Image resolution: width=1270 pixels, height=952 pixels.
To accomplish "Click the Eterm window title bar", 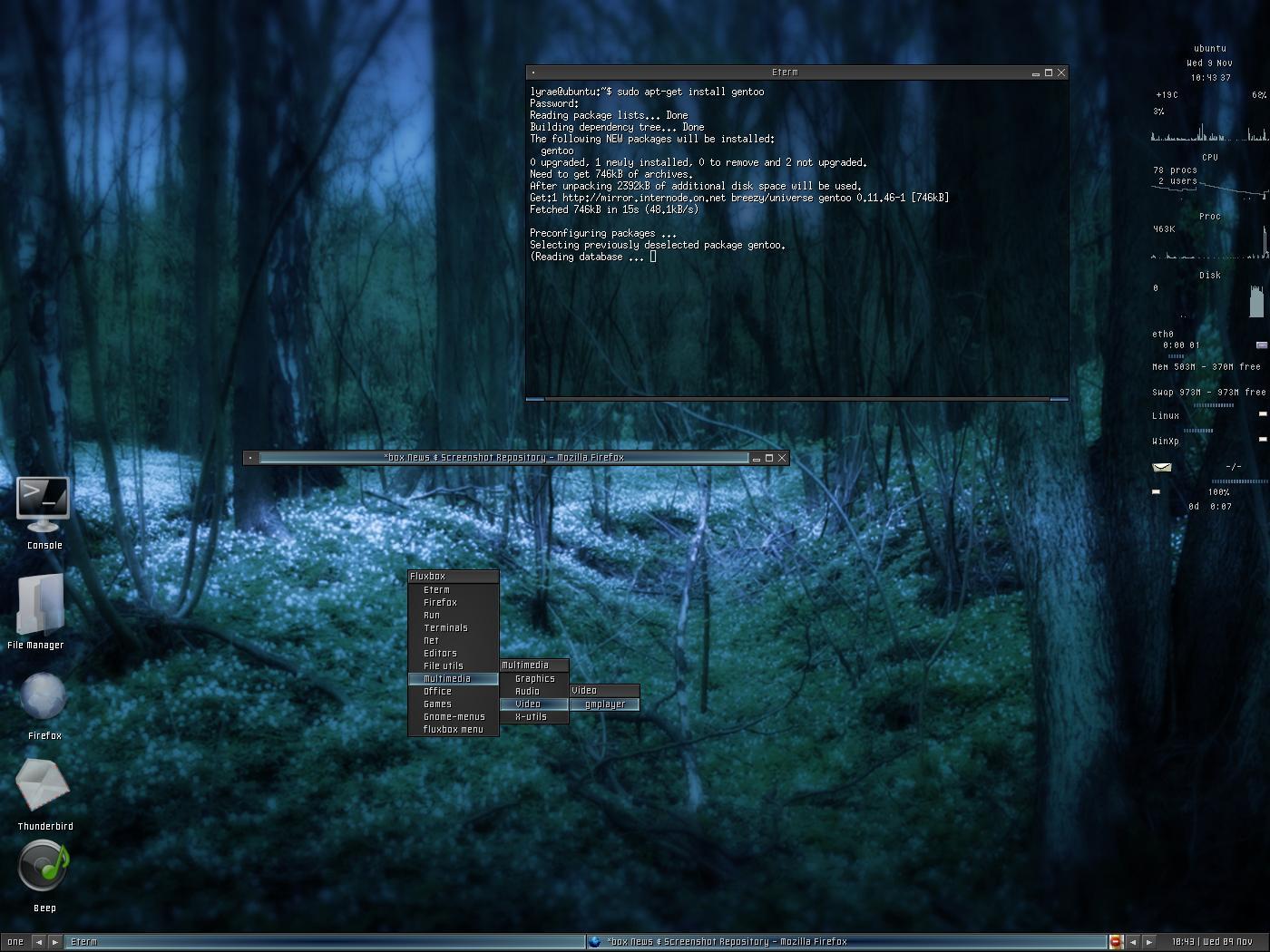I will pos(785,73).
